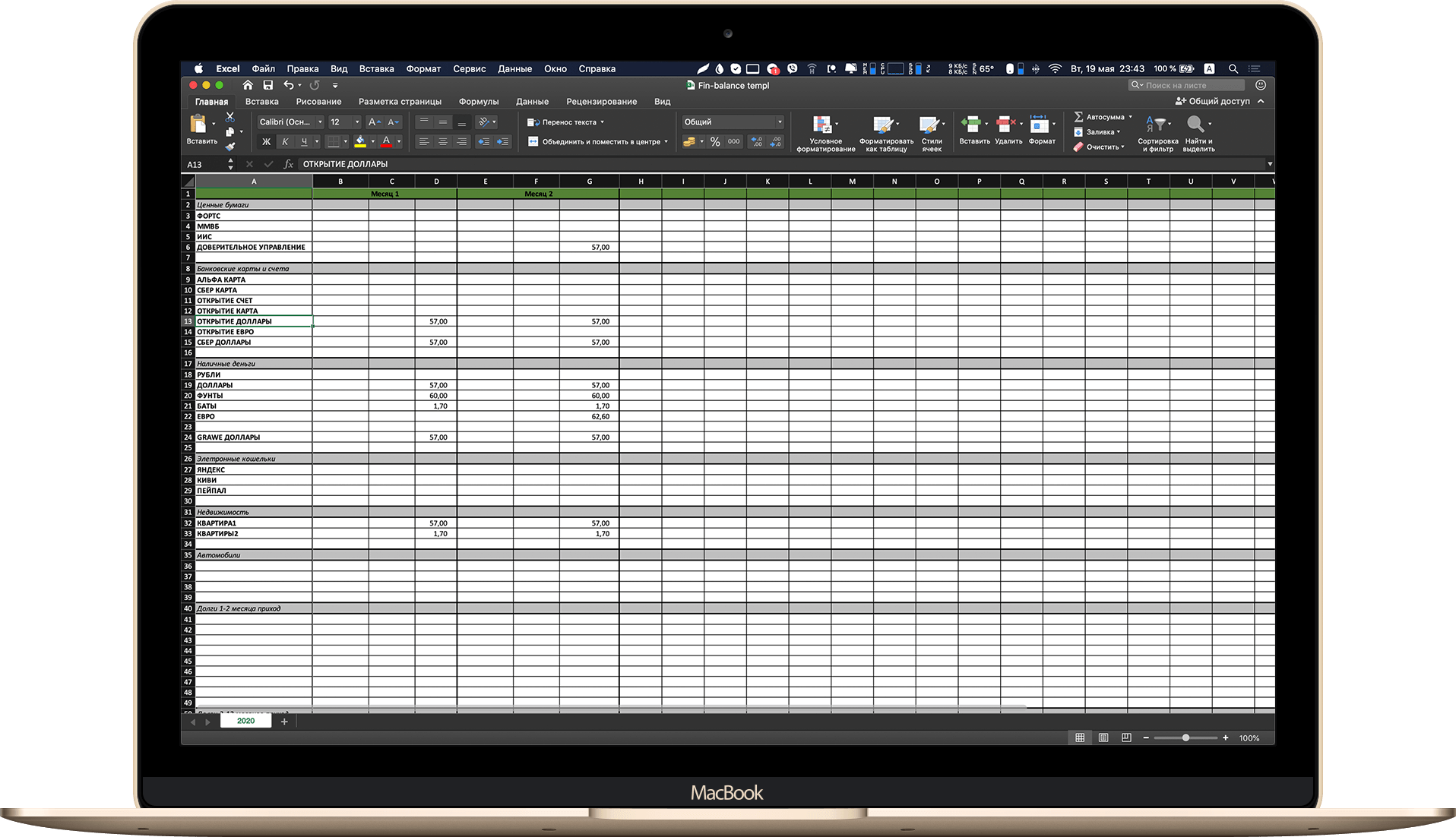Save the workbook with the floppy disk icon
1456x837 pixels.
point(267,85)
